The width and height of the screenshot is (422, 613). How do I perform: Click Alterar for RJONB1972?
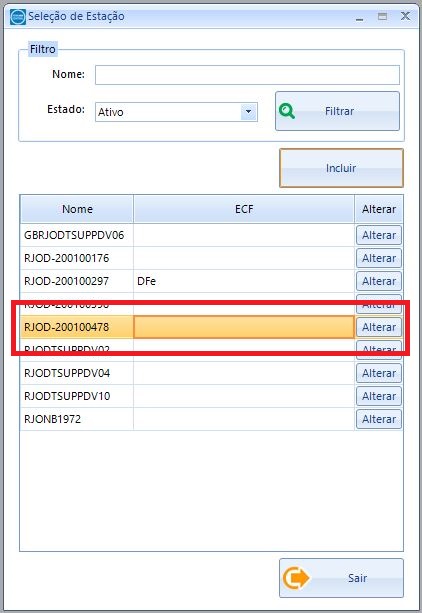pos(379,419)
